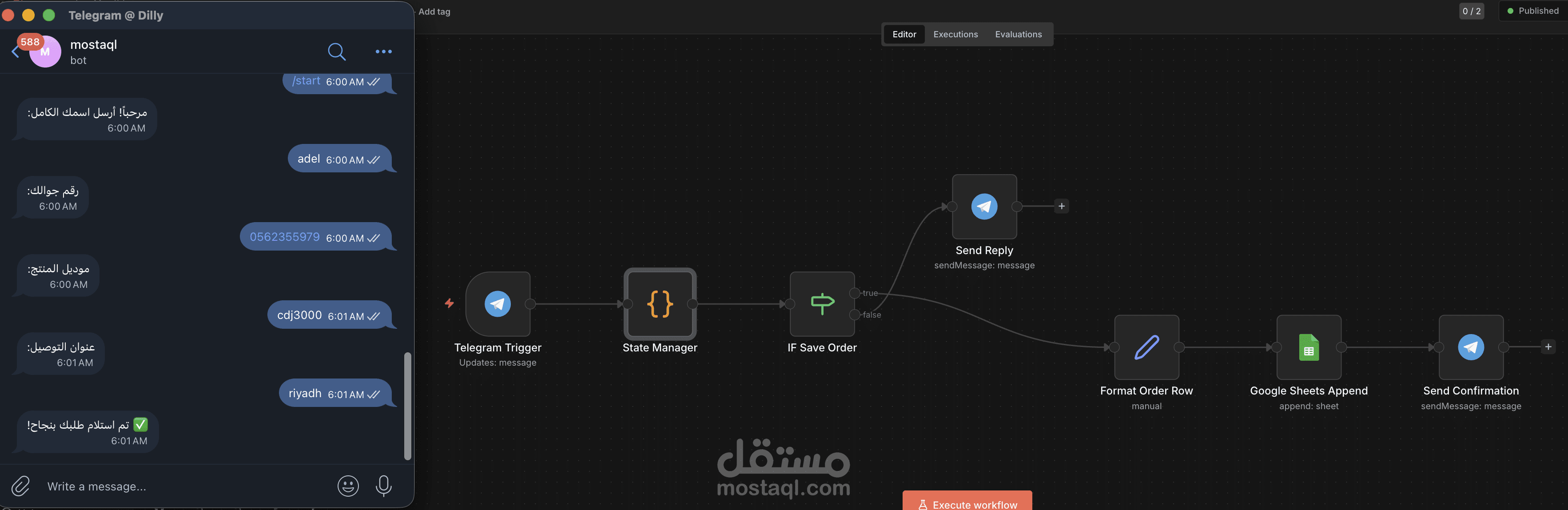This screenshot has height=510, width=1568.
Task: Switch to the Executions tab
Action: (955, 34)
